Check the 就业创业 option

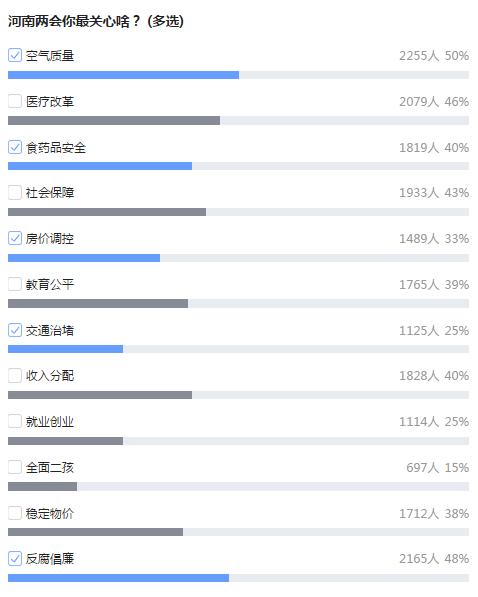point(15,421)
